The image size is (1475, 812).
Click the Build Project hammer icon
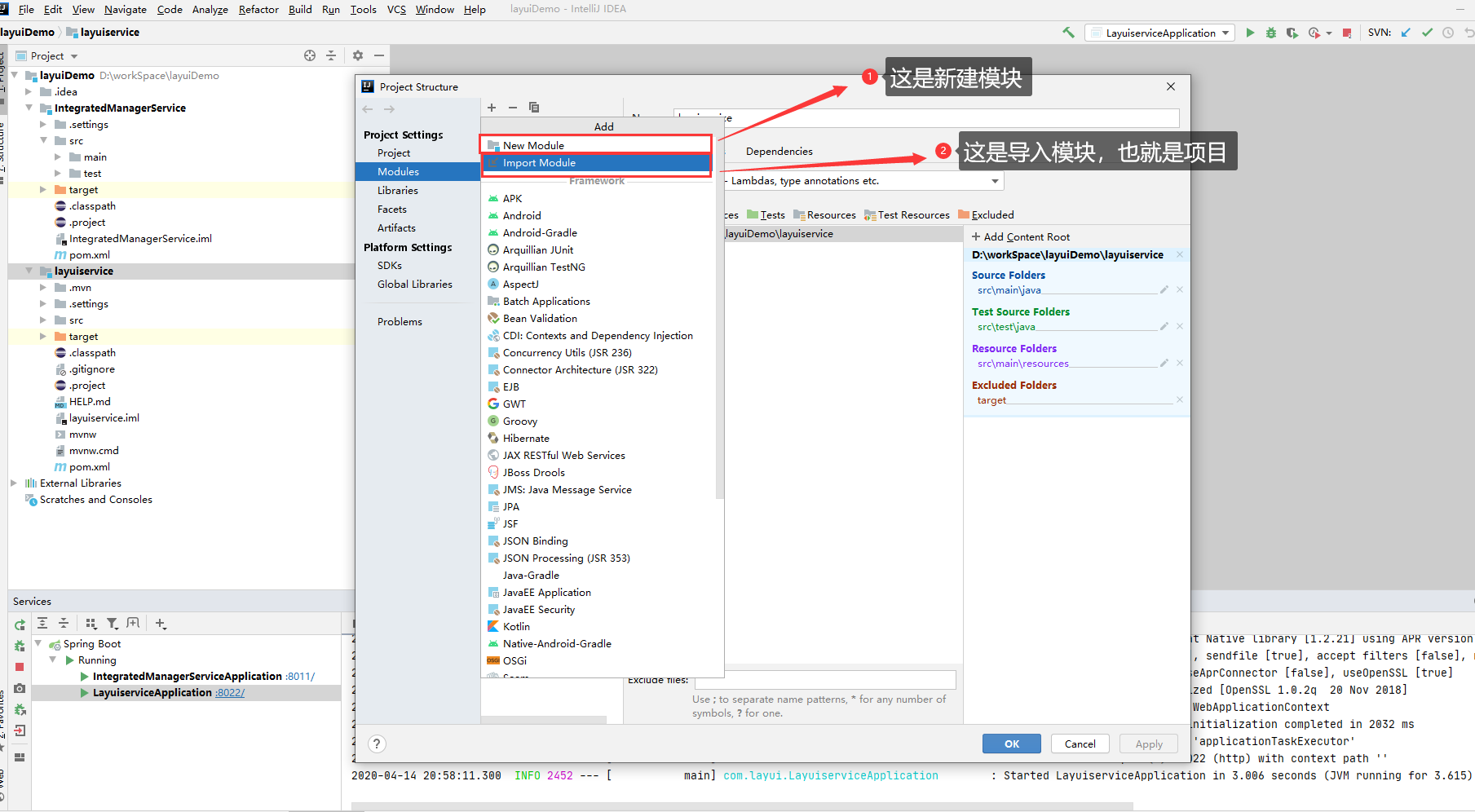coord(1068,33)
